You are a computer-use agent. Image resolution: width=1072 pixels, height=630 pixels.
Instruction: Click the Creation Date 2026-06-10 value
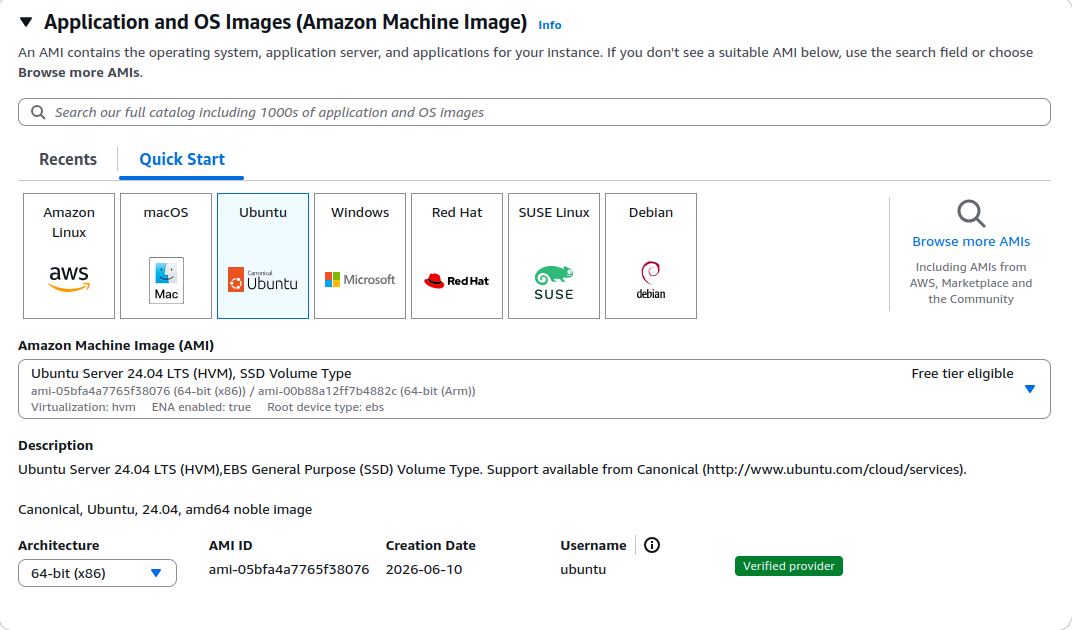424,569
